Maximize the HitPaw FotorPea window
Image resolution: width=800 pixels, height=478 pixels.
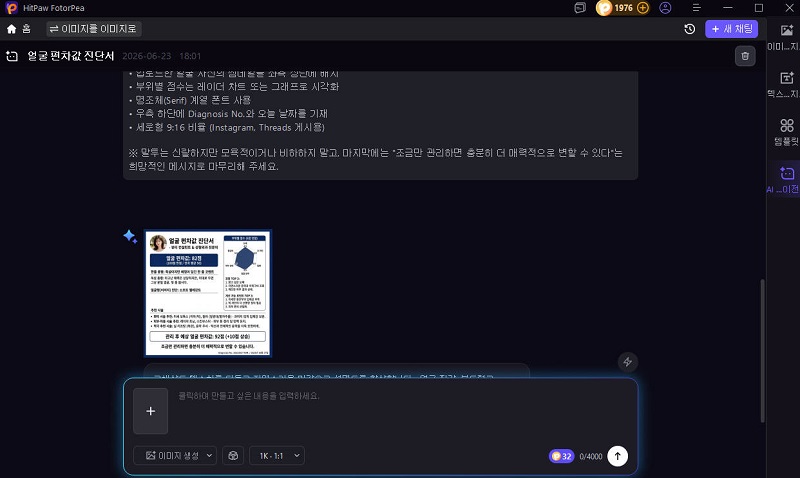point(759,8)
